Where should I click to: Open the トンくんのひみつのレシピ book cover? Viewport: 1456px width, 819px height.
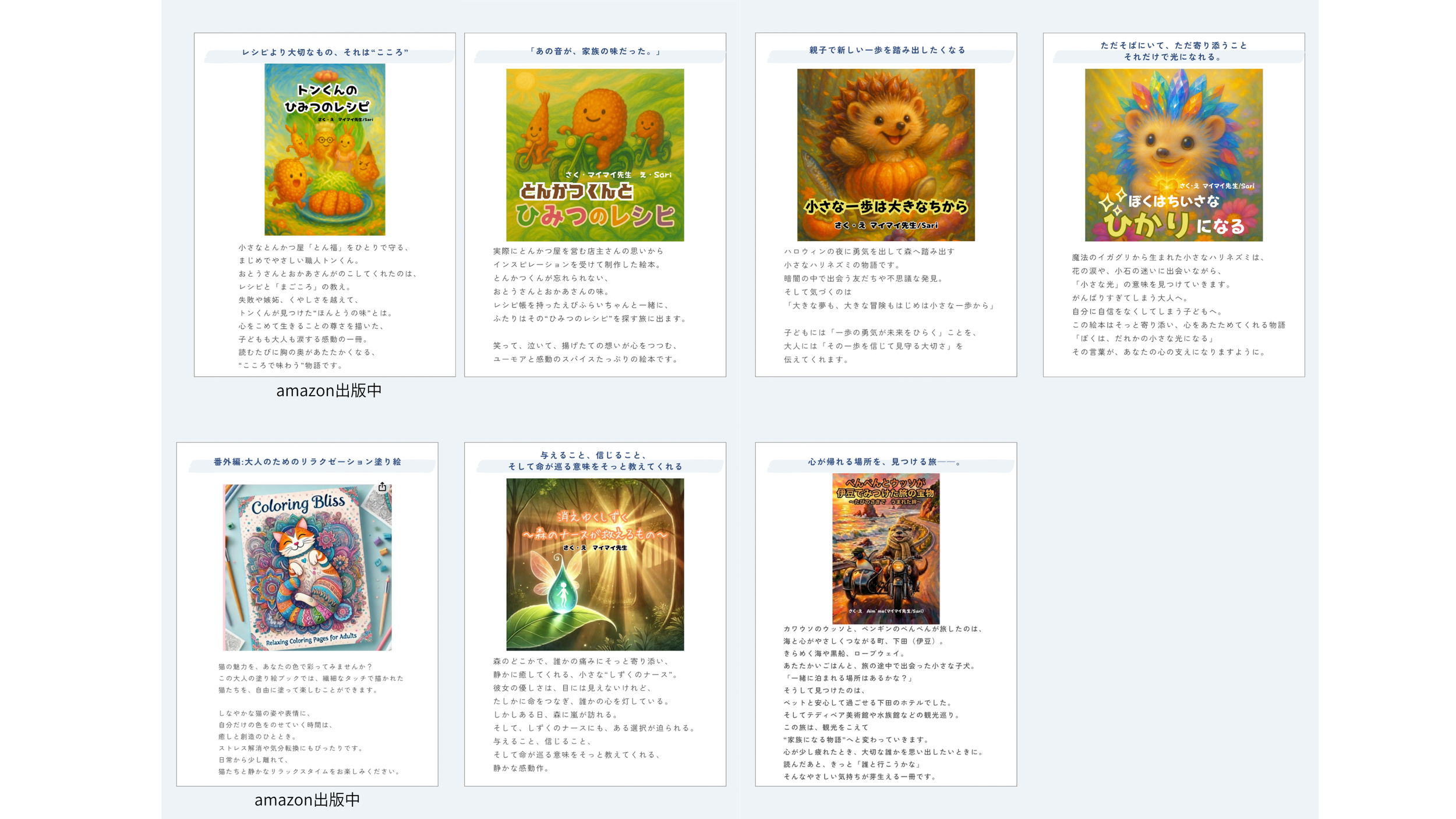tap(324, 150)
